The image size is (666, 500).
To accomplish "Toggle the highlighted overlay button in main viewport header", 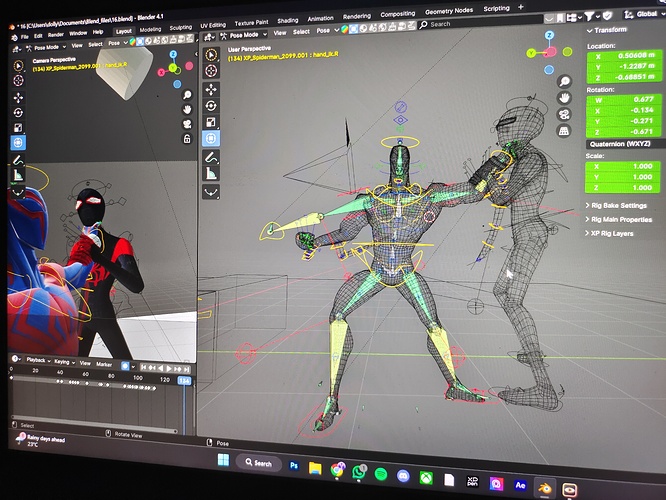I will 353,29.
